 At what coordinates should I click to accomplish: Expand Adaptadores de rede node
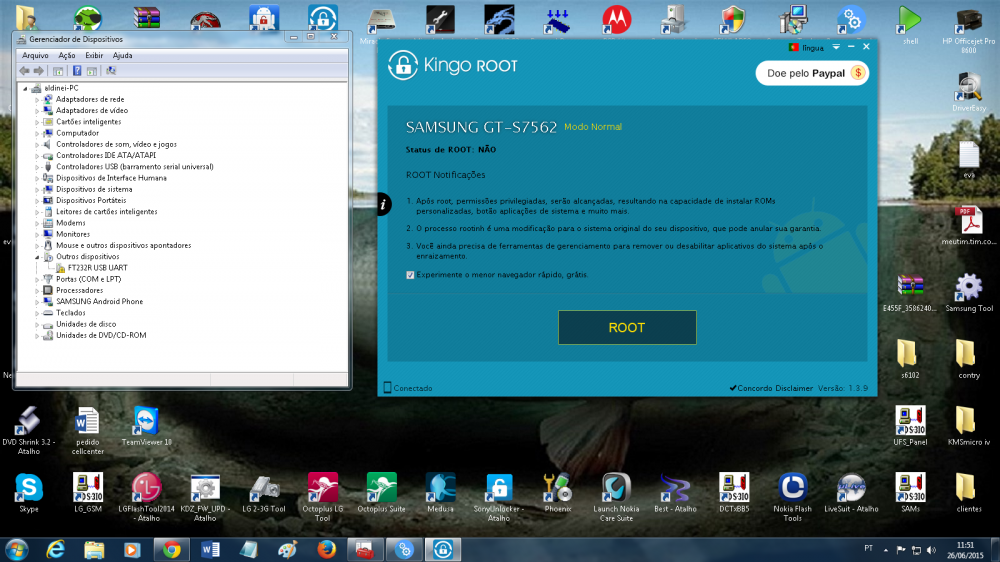tap(37, 100)
